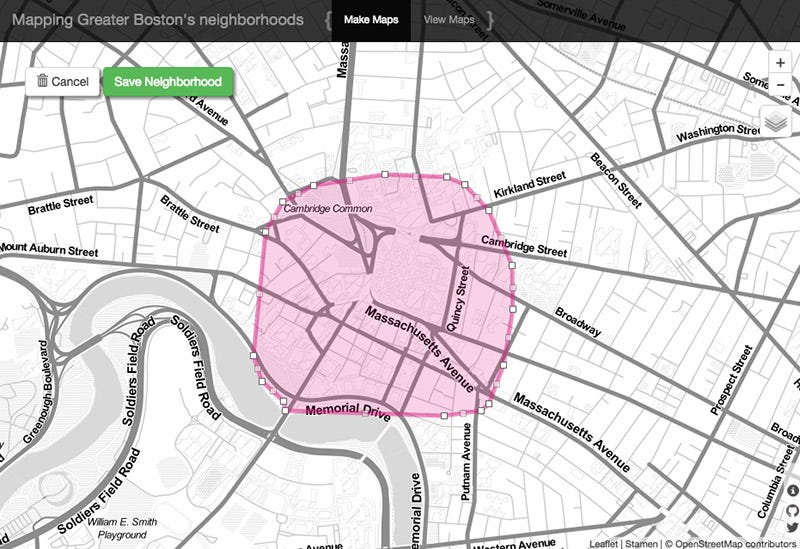
Task: Zoom in with the plus button
Action: [x=780, y=63]
